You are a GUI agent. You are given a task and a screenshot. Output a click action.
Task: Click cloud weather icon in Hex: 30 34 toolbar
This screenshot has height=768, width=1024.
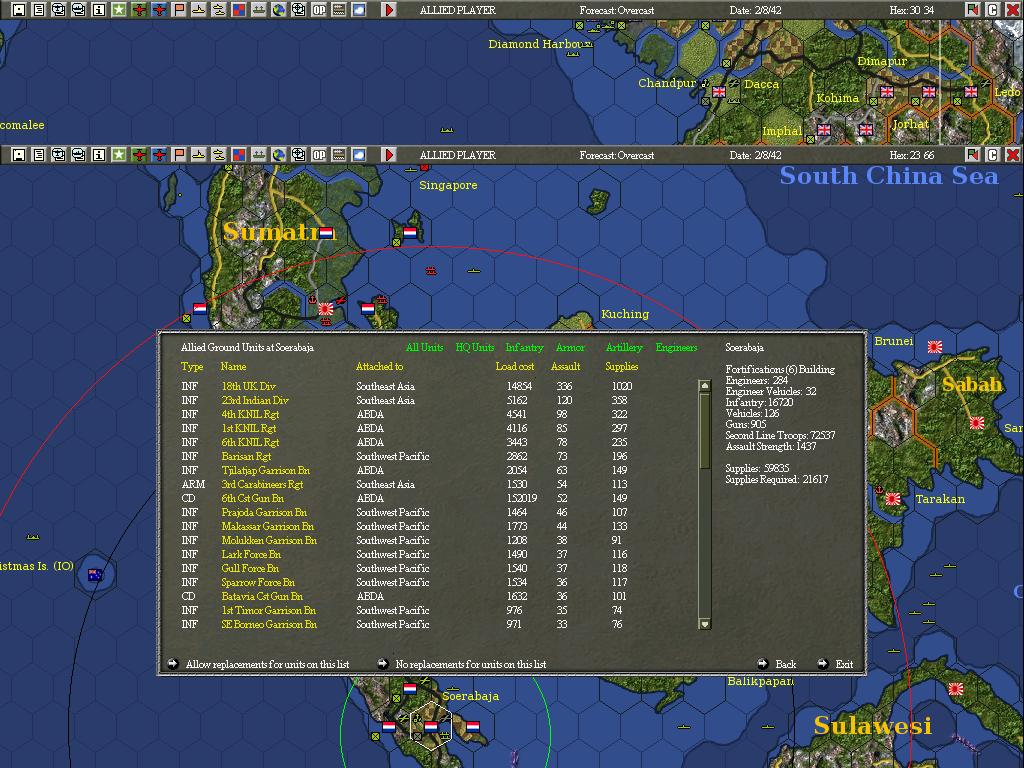359,10
